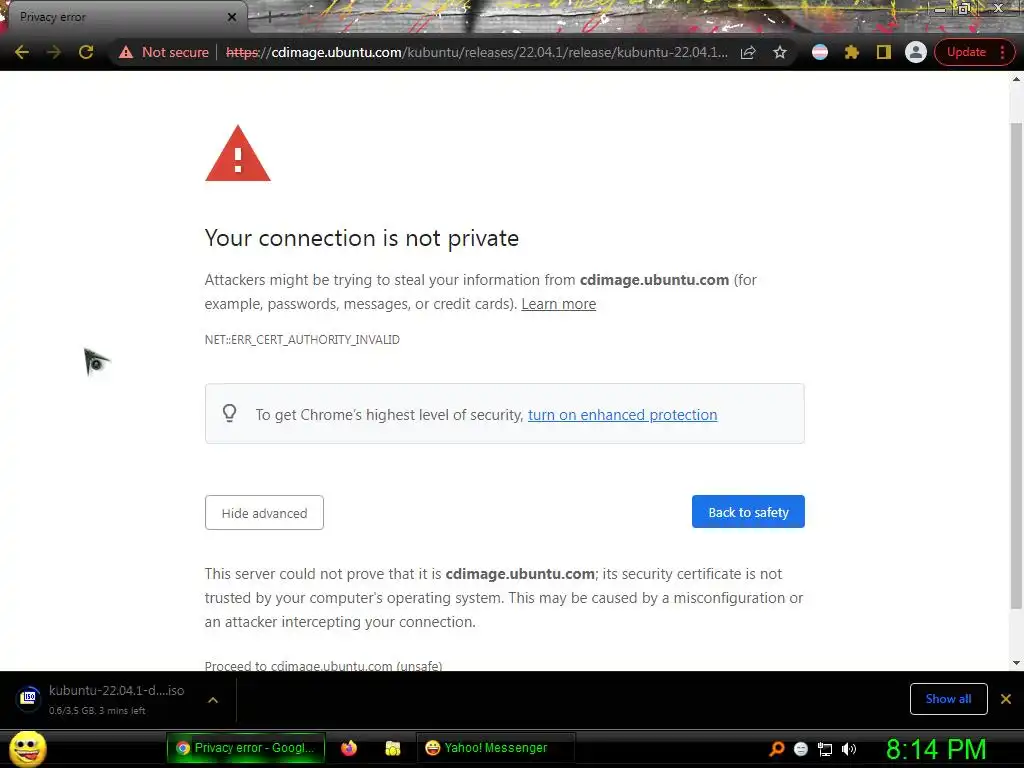Click Show all downloads
The height and width of the screenshot is (768, 1024).
(x=948, y=699)
